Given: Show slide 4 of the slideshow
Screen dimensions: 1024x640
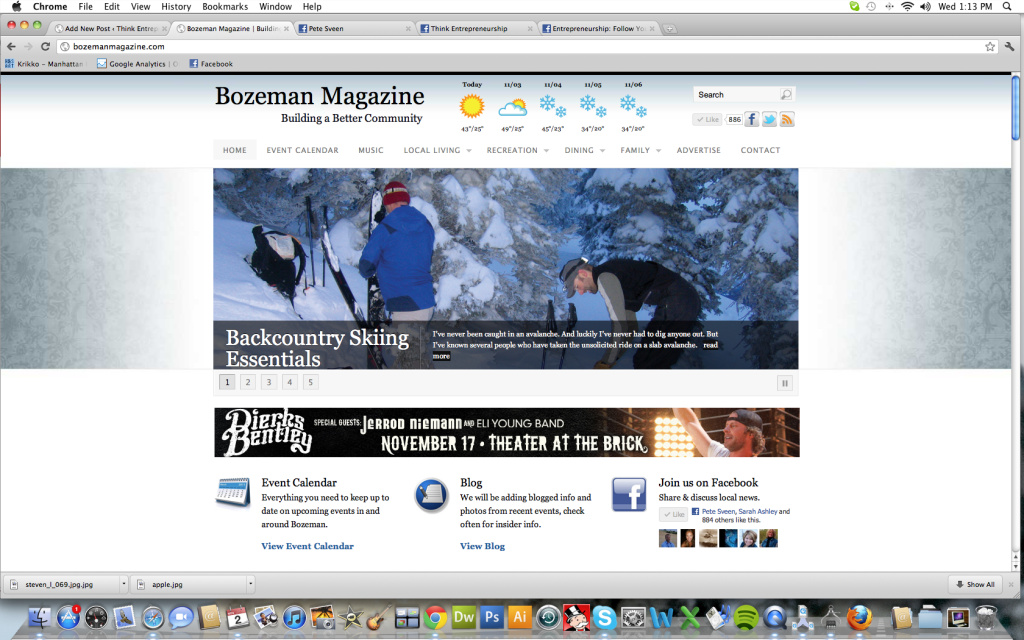Looking at the screenshot, I should click(x=290, y=382).
